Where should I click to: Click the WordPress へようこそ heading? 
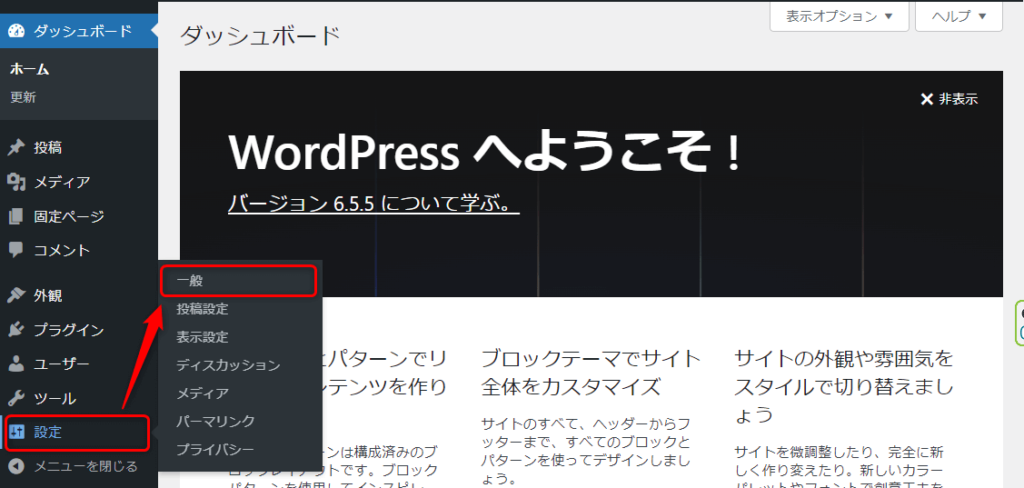(x=486, y=152)
